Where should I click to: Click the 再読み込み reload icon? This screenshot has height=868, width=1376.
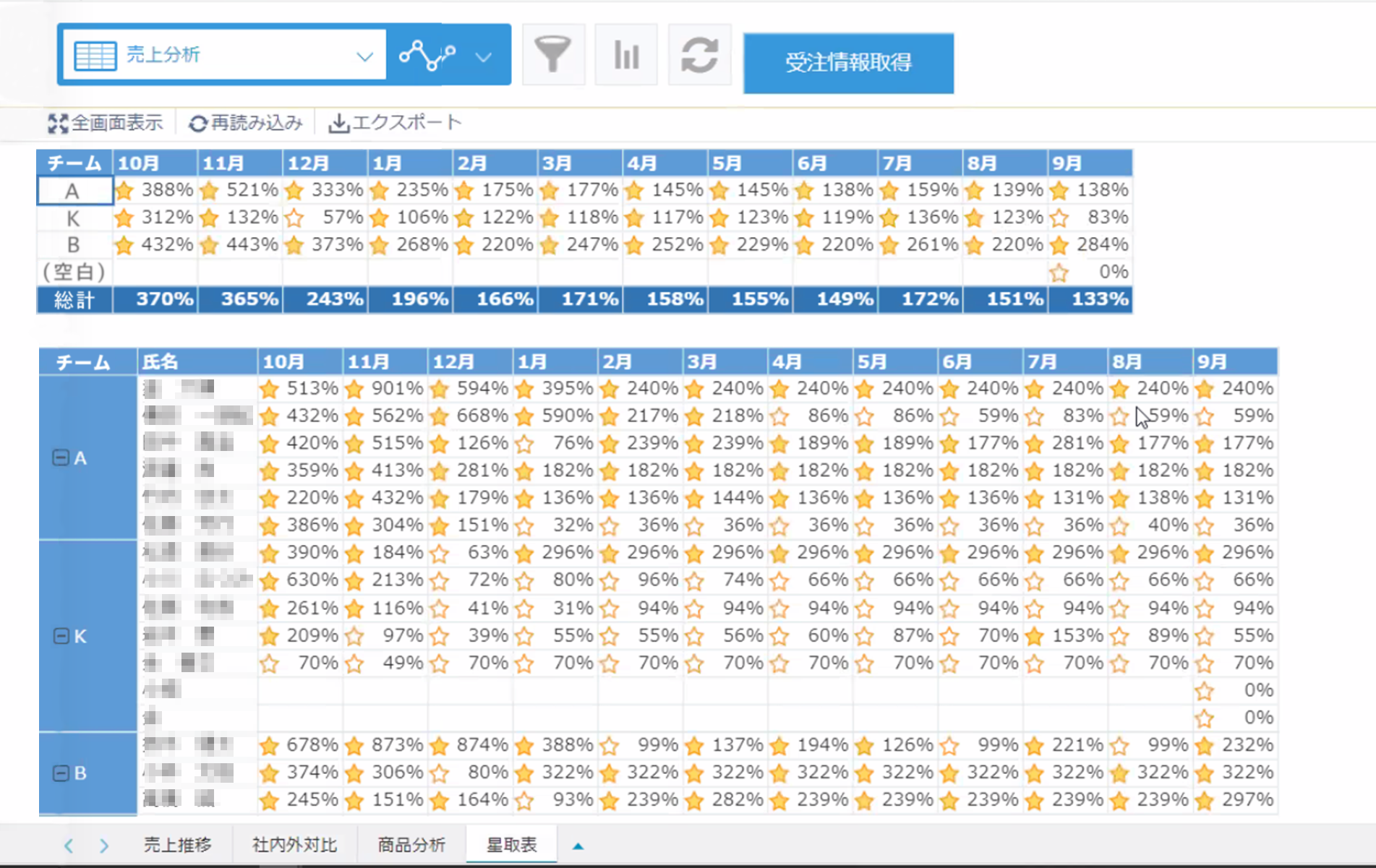pyautogui.click(x=197, y=124)
